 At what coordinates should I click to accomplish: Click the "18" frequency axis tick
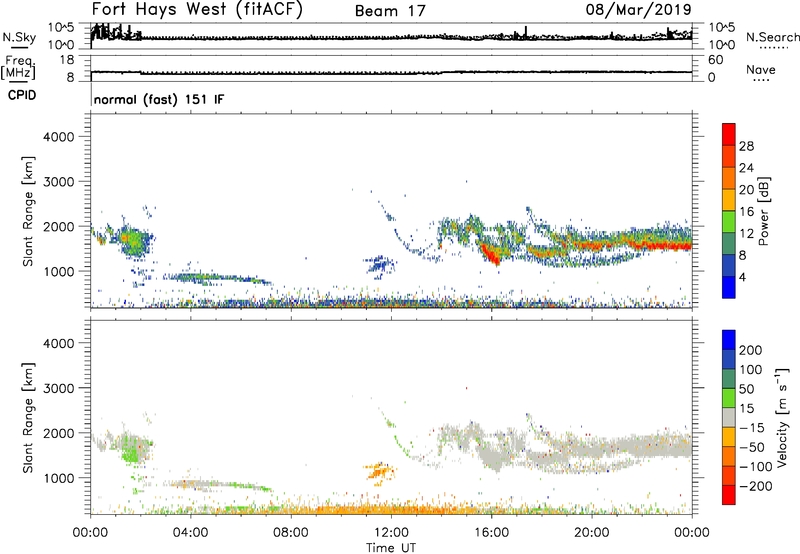point(67,60)
